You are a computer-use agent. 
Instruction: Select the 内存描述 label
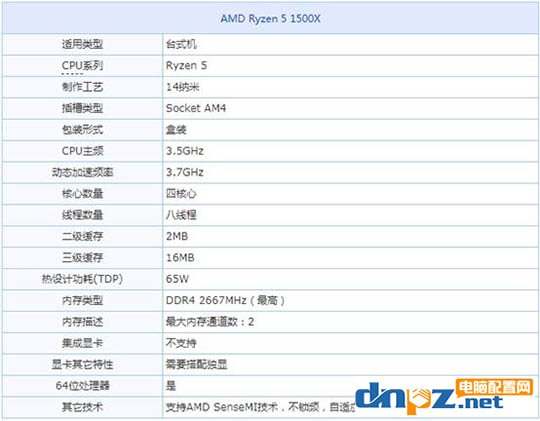(x=82, y=322)
